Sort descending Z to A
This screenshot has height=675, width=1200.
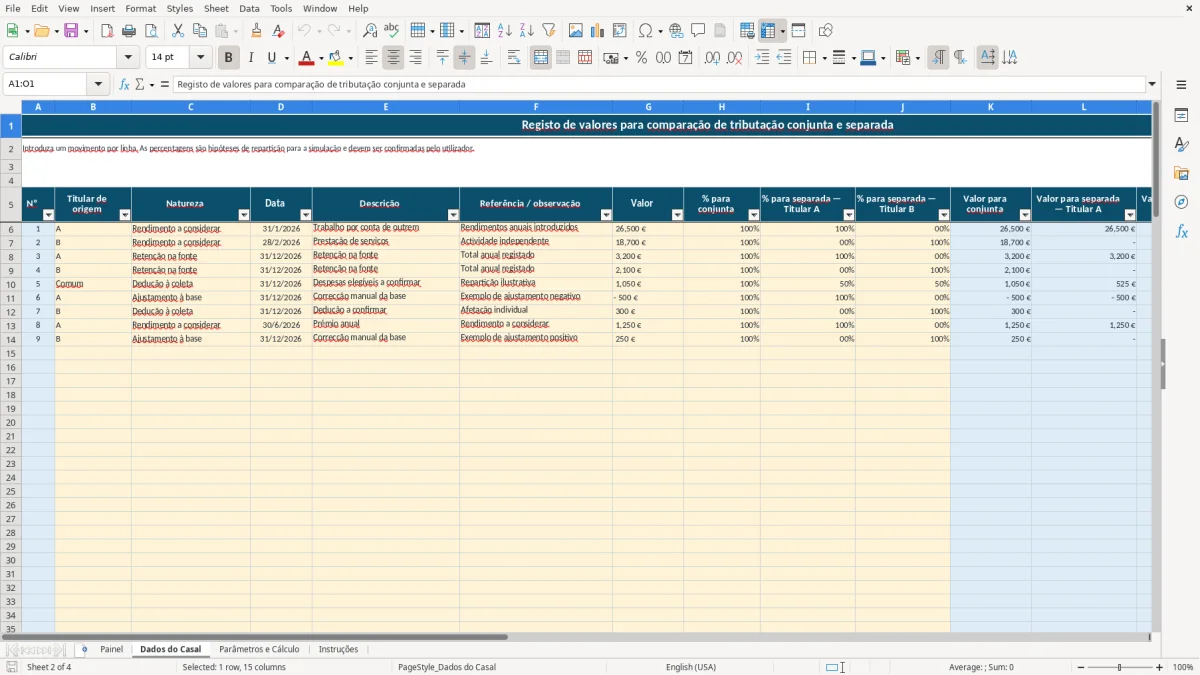click(x=526, y=31)
